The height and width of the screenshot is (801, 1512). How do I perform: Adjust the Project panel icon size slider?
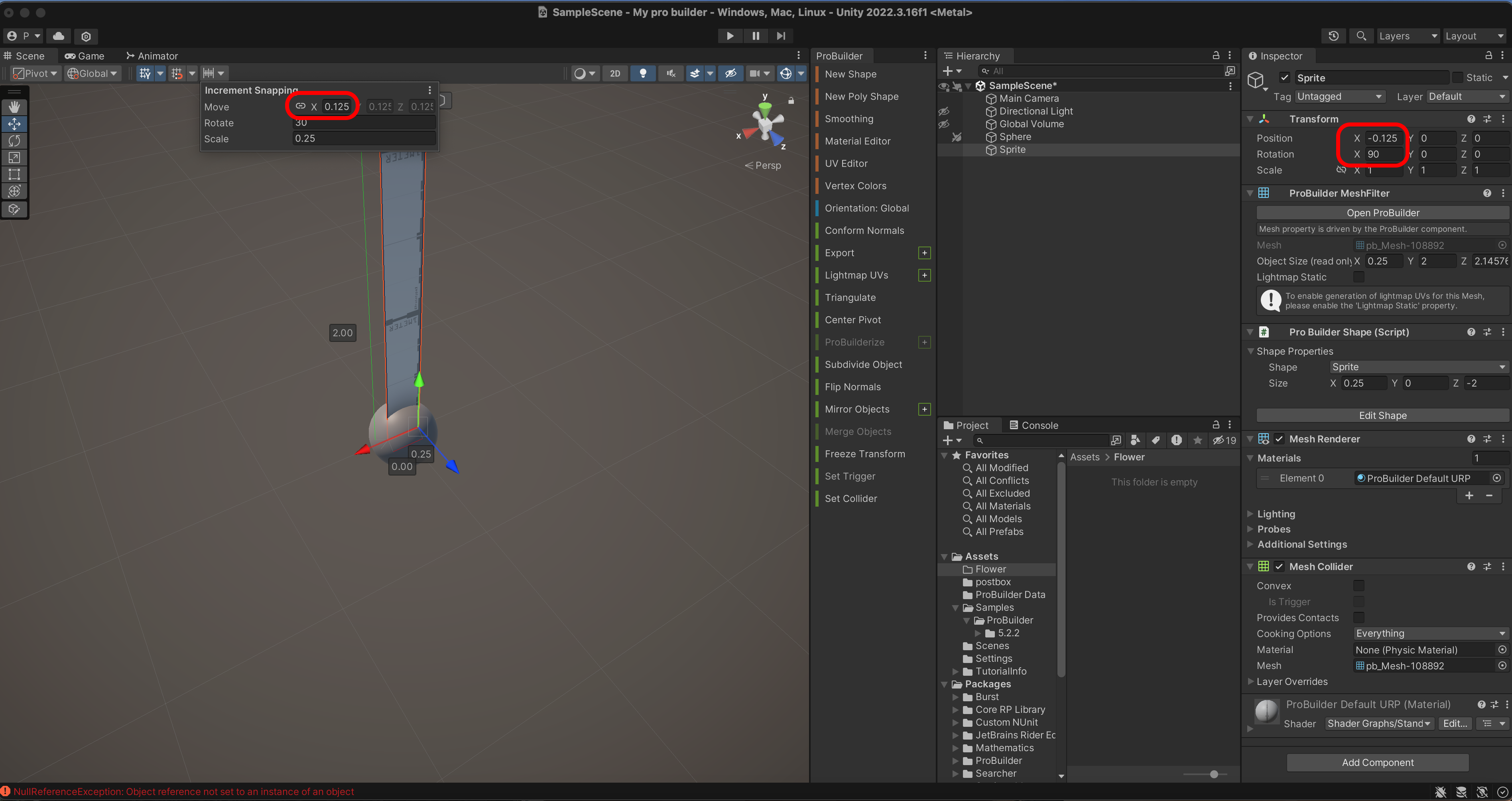[1213, 774]
